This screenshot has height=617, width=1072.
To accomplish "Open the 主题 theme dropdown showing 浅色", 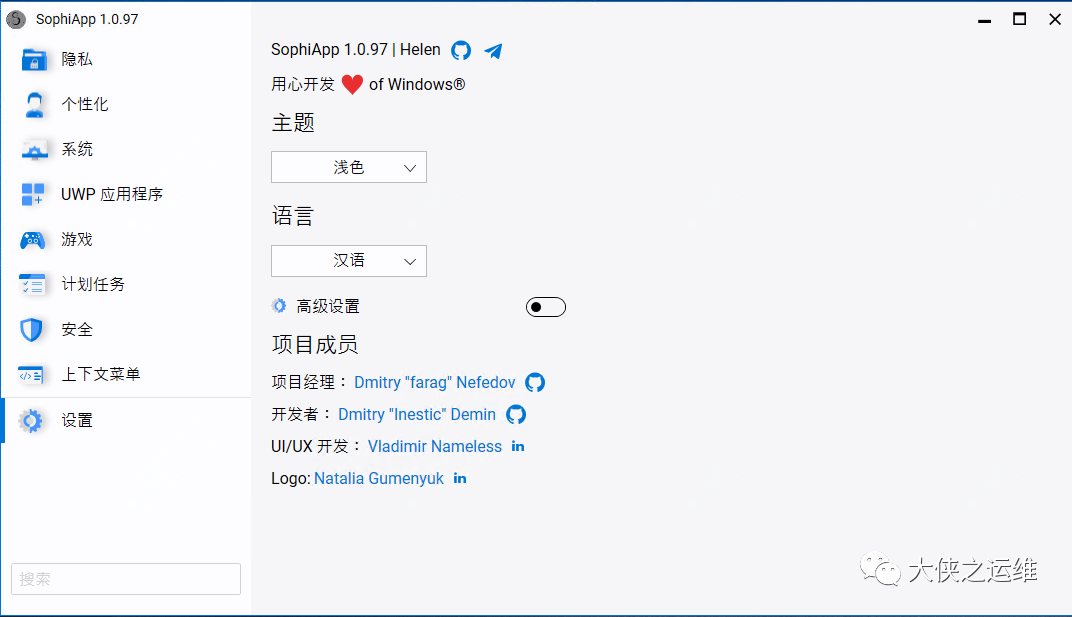I will [x=349, y=167].
